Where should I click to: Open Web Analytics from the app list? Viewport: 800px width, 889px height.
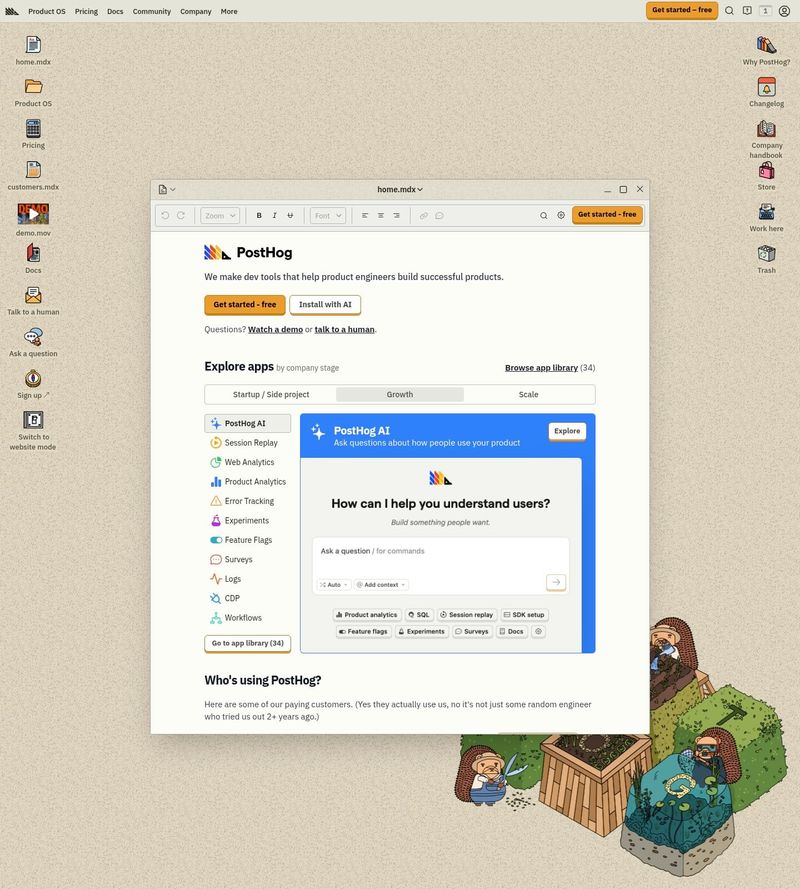pyautogui.click(x=248, y=462)
